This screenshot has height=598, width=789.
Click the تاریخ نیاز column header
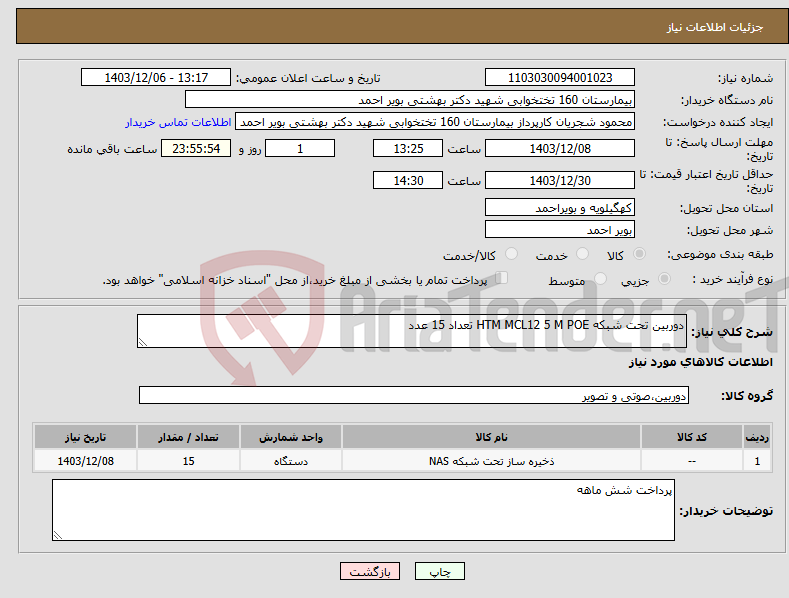tap(85, 437)
